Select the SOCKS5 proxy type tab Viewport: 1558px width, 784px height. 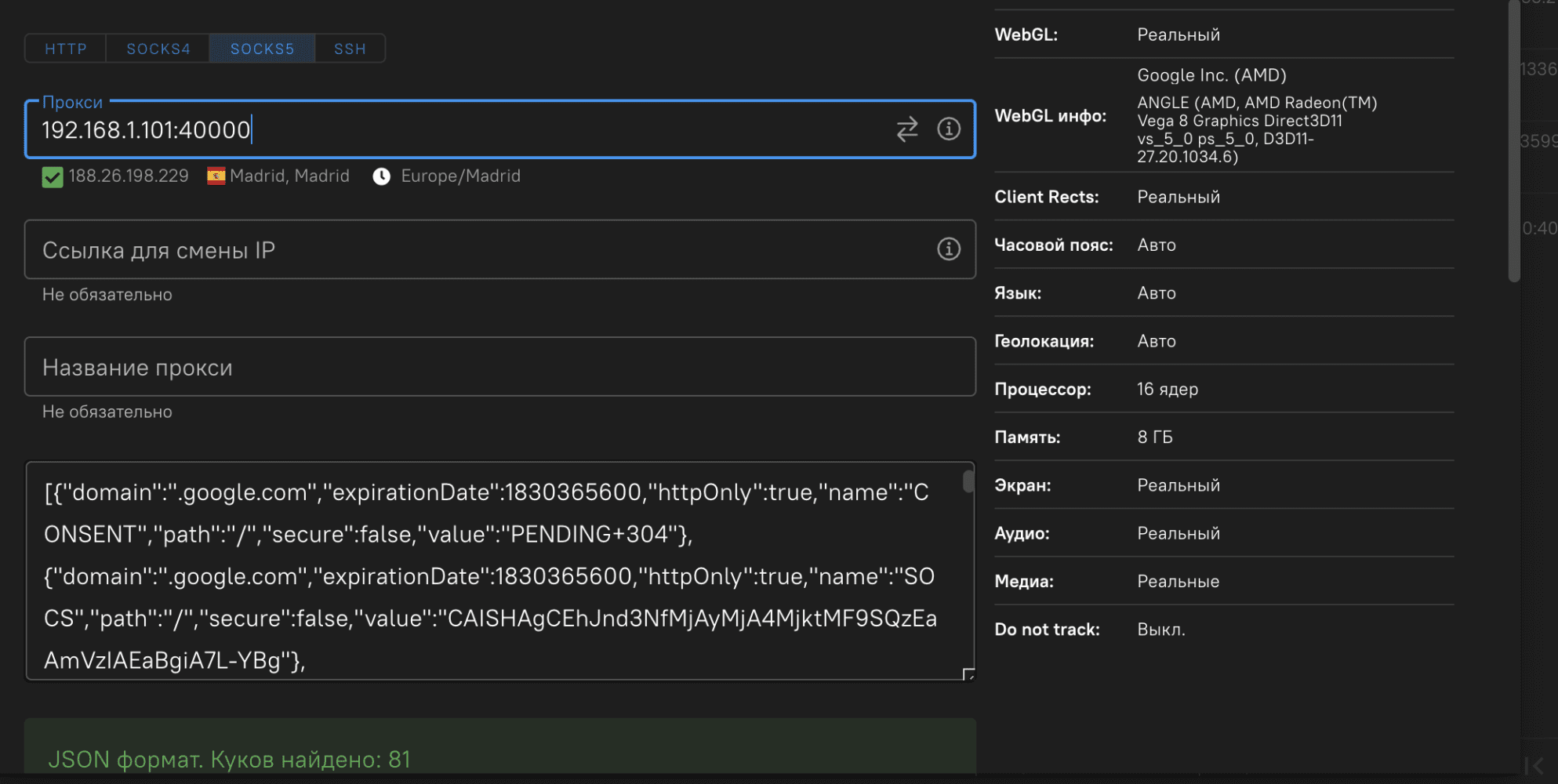[262, 49]
